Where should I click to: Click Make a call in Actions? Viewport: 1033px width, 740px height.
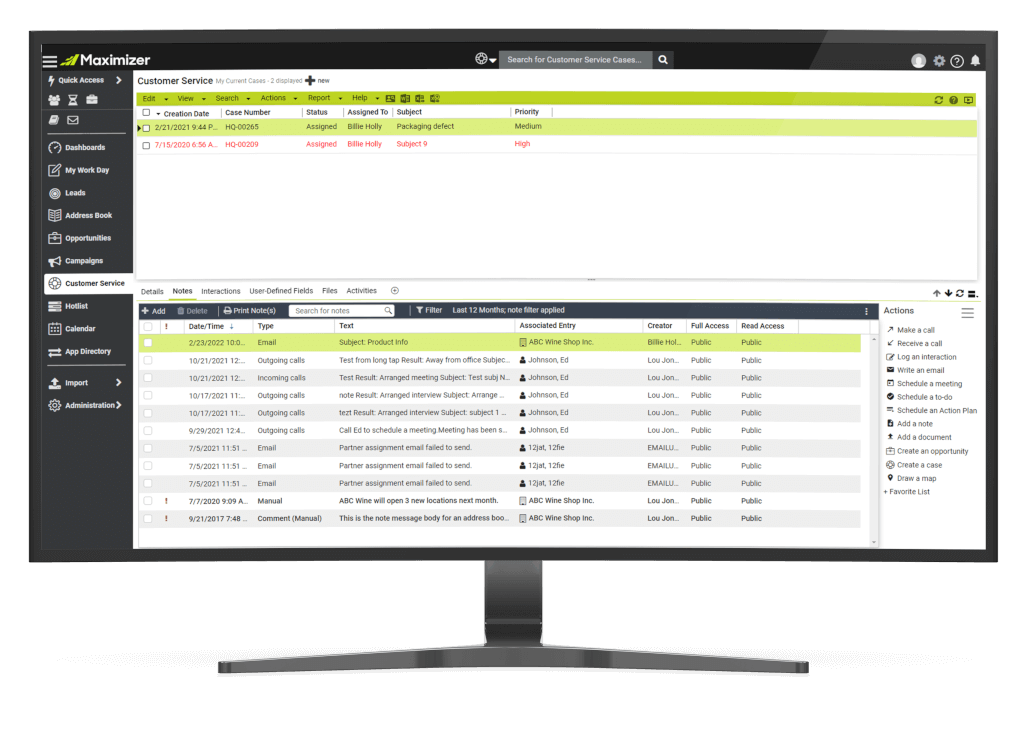[x=910, y=330]
